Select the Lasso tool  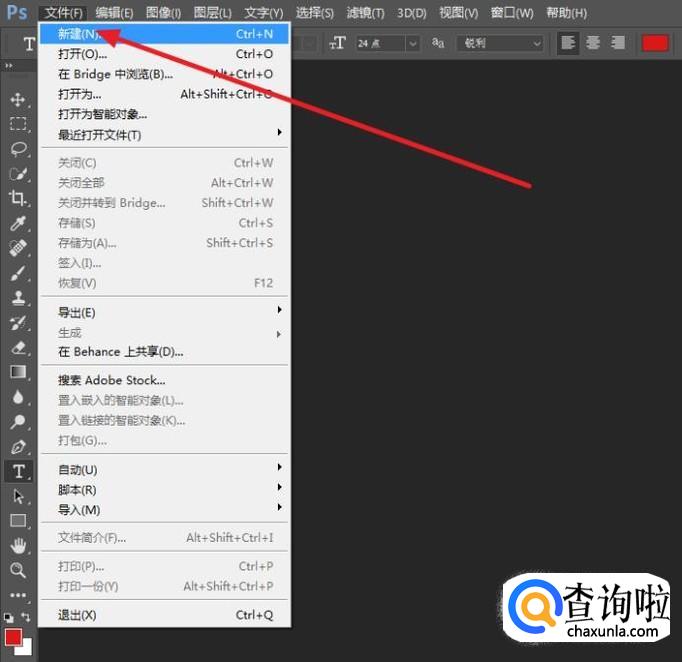pyautogui.click(x=18, y=148)
